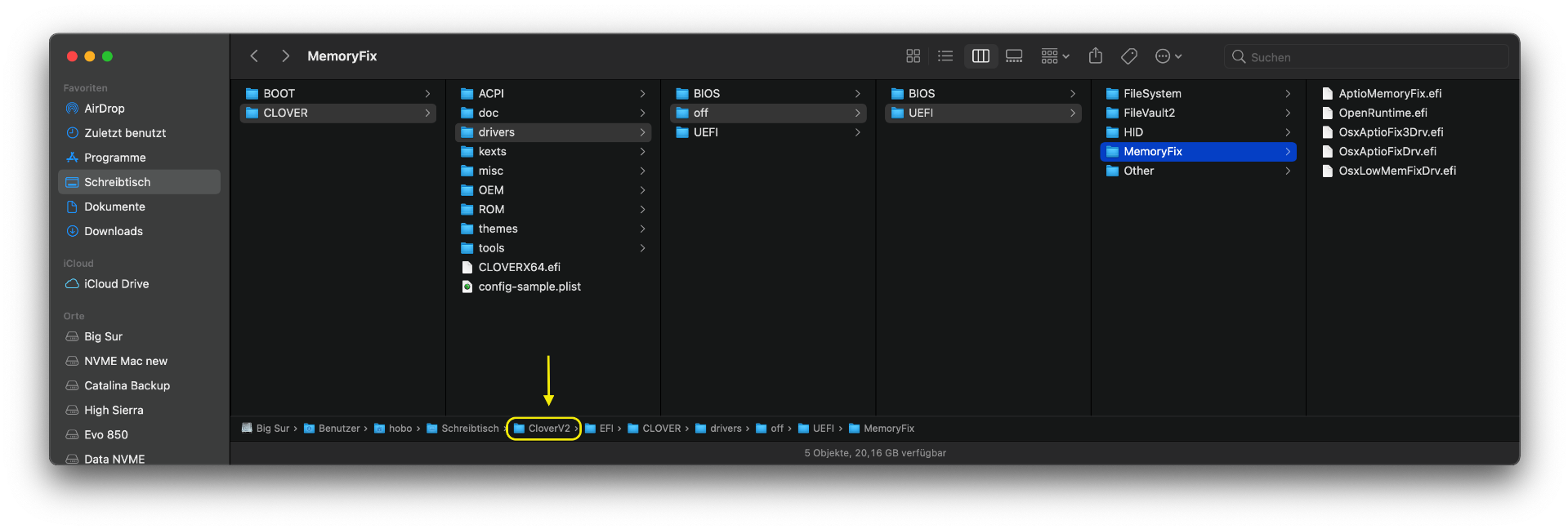Open the grouping options dropdown

(x=1055, y=56)
